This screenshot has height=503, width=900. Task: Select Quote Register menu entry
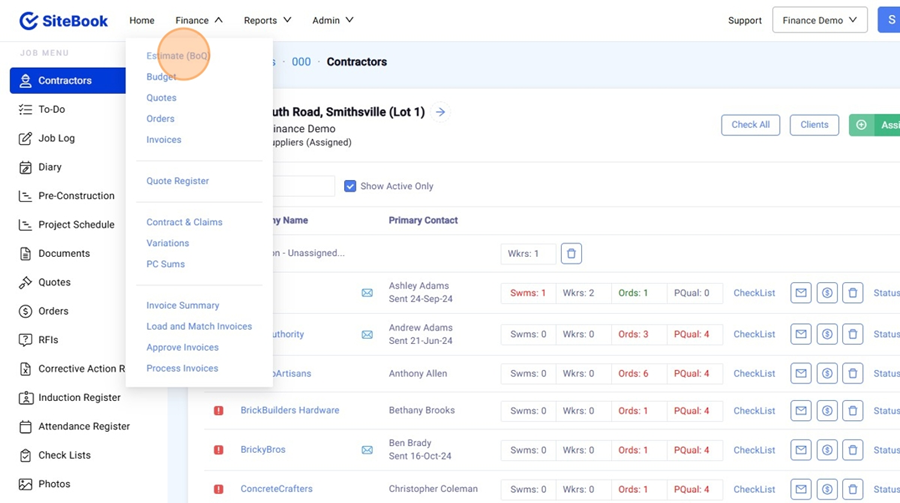177,181
